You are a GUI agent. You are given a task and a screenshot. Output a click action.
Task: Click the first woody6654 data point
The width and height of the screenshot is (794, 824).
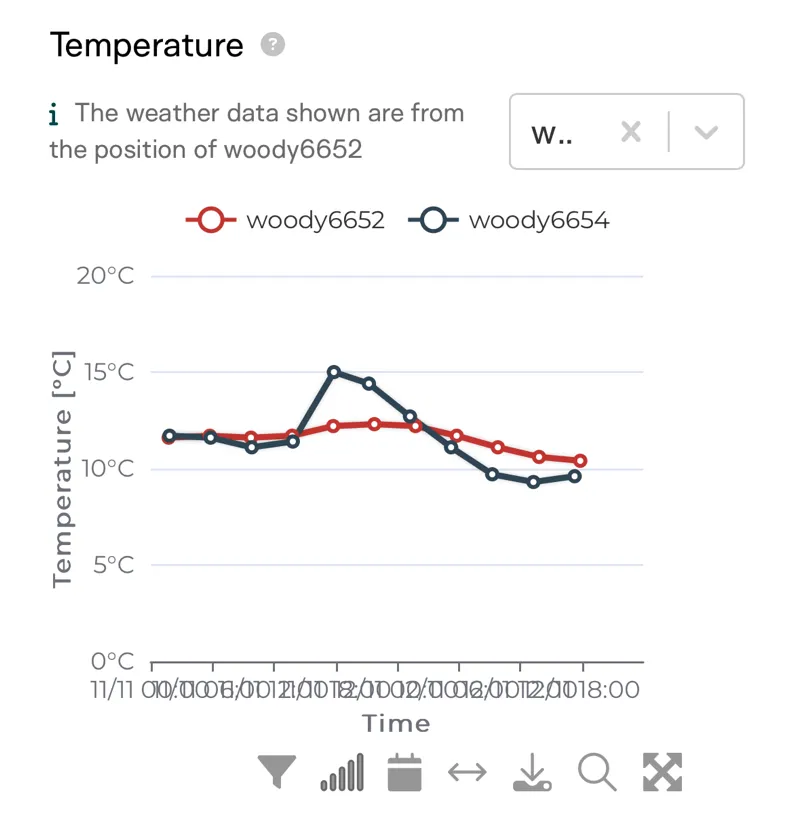tap(169, 436)
